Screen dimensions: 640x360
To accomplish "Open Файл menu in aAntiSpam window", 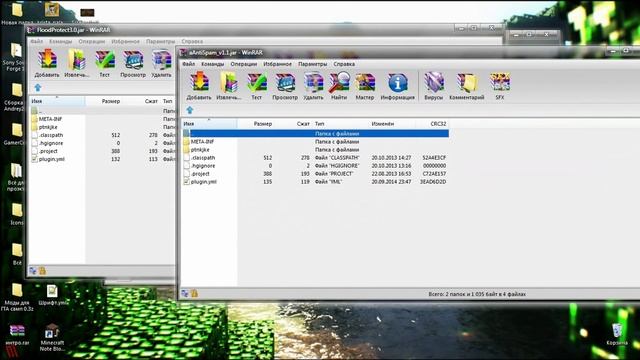I will tap(189, 64).
